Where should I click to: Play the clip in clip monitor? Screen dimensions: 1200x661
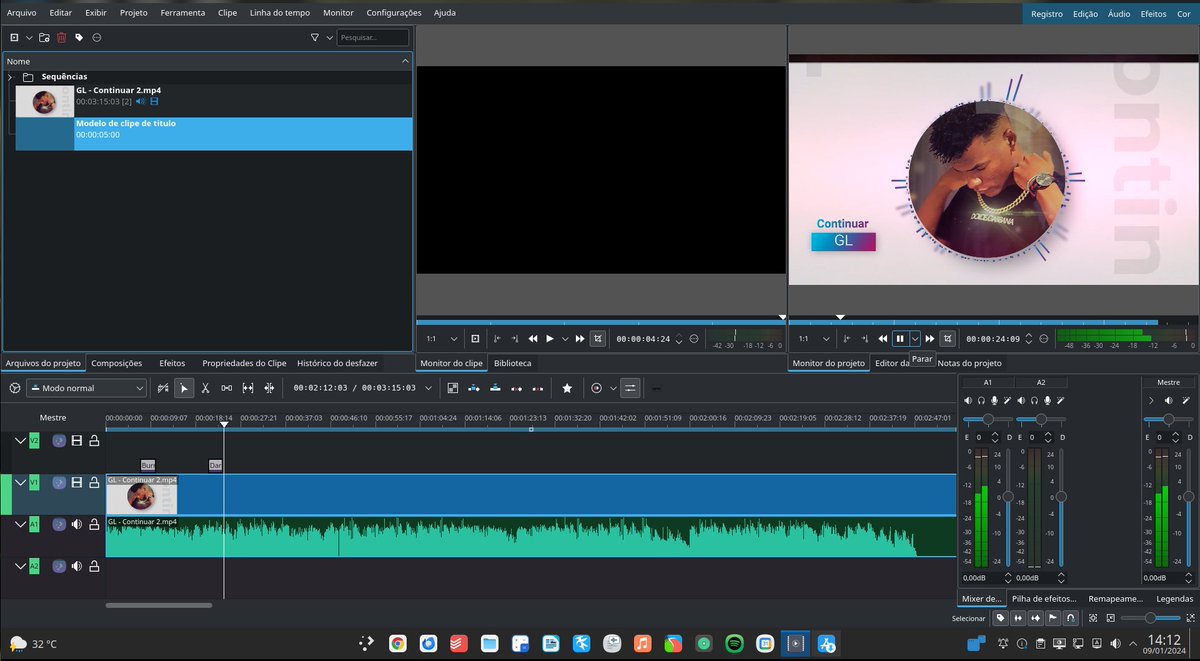(x=549, y=339)
